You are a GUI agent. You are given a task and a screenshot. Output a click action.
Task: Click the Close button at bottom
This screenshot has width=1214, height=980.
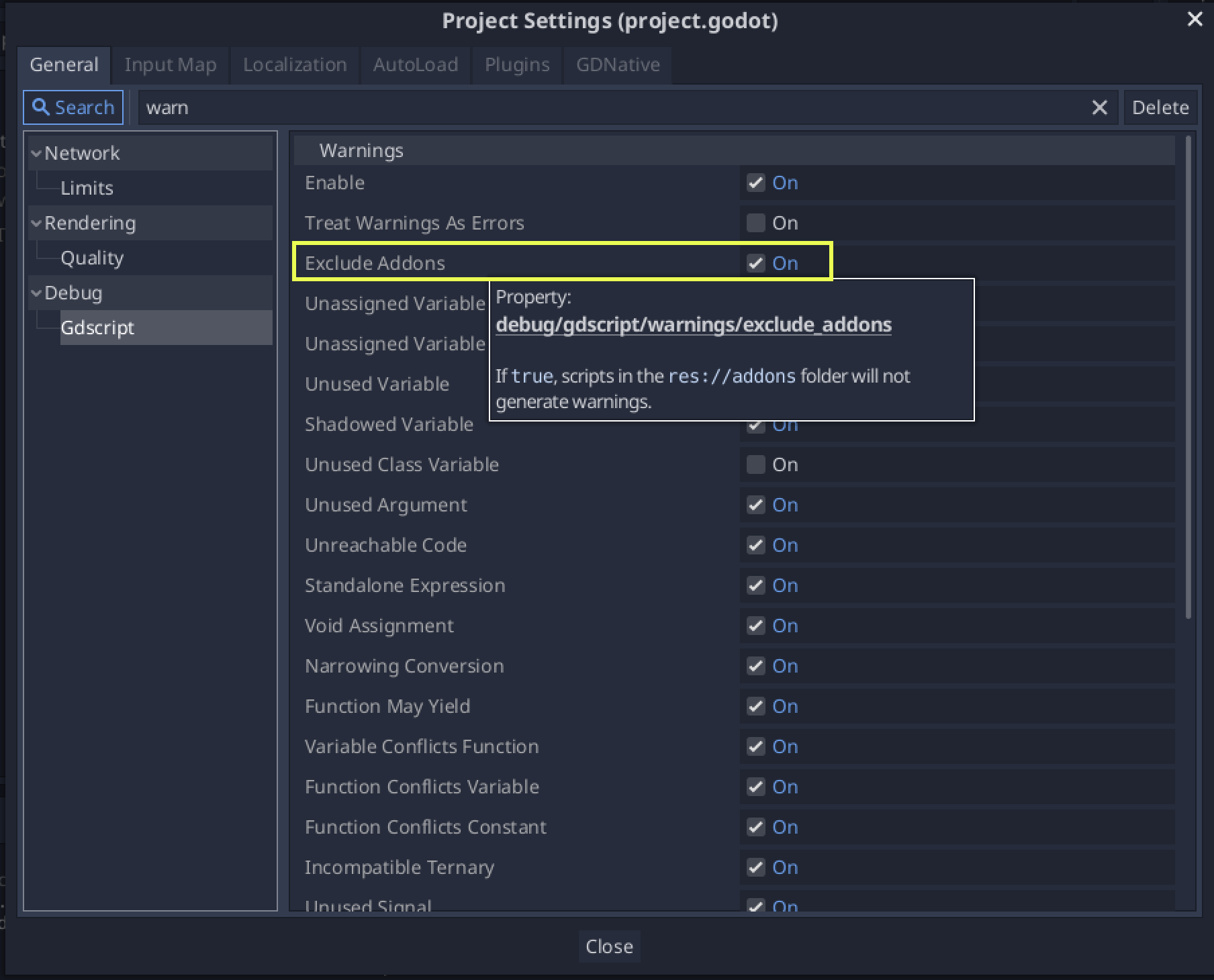tap(609, 946)
